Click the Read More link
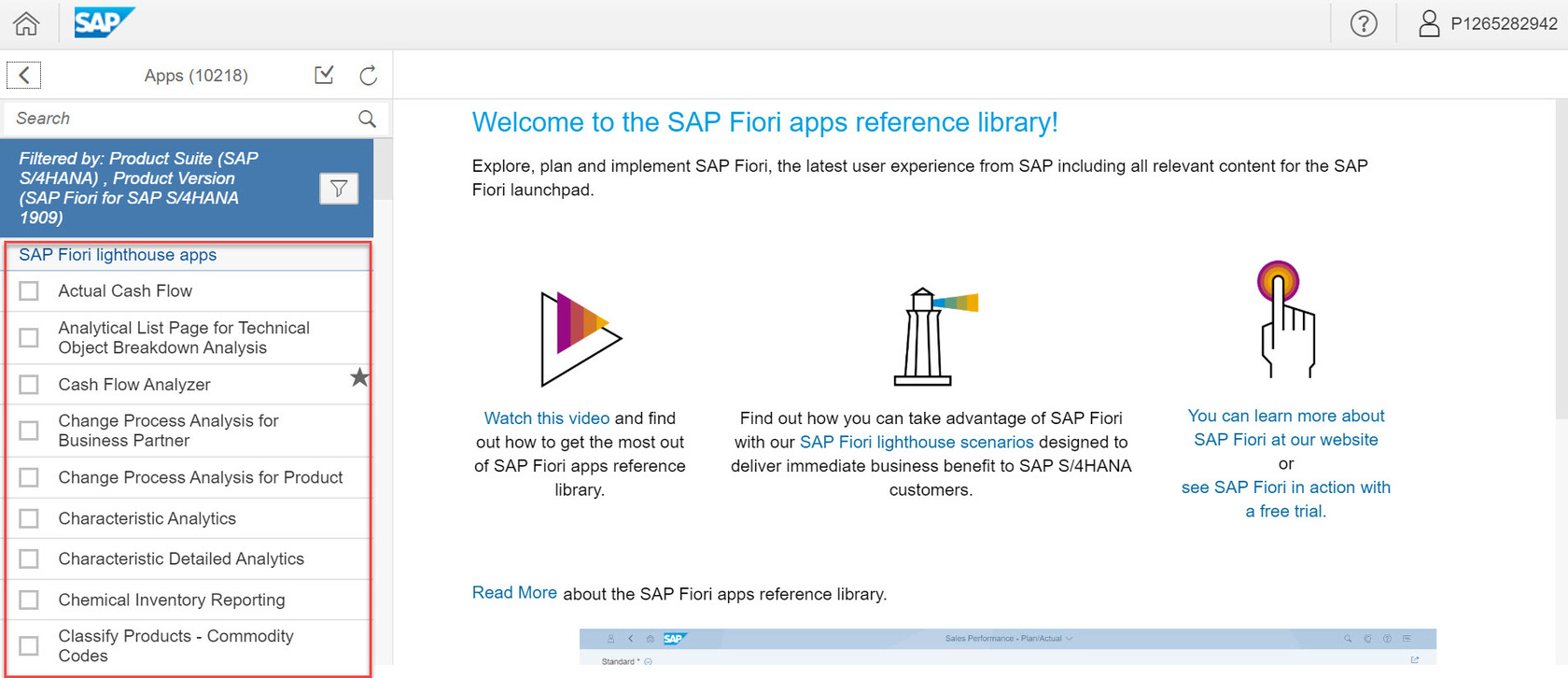 coord(514,592)
